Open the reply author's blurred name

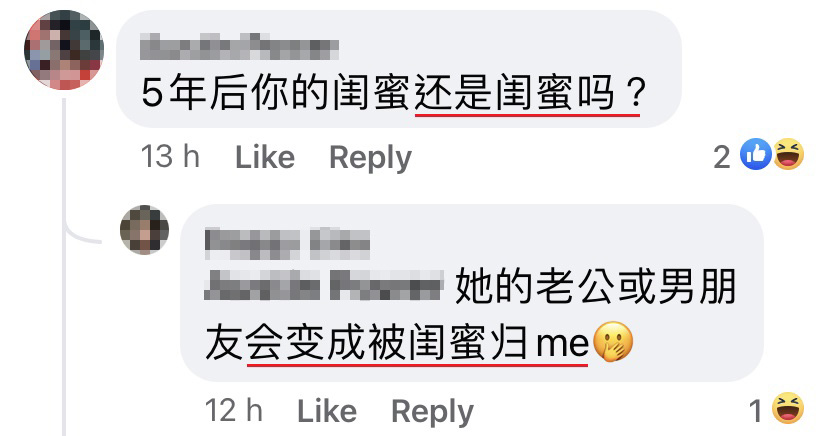coord(287,243)
